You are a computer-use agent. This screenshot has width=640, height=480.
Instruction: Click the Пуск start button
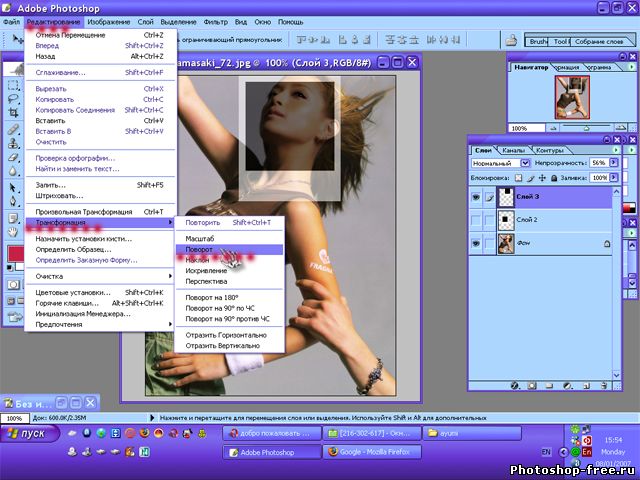[x=28, y=433]
